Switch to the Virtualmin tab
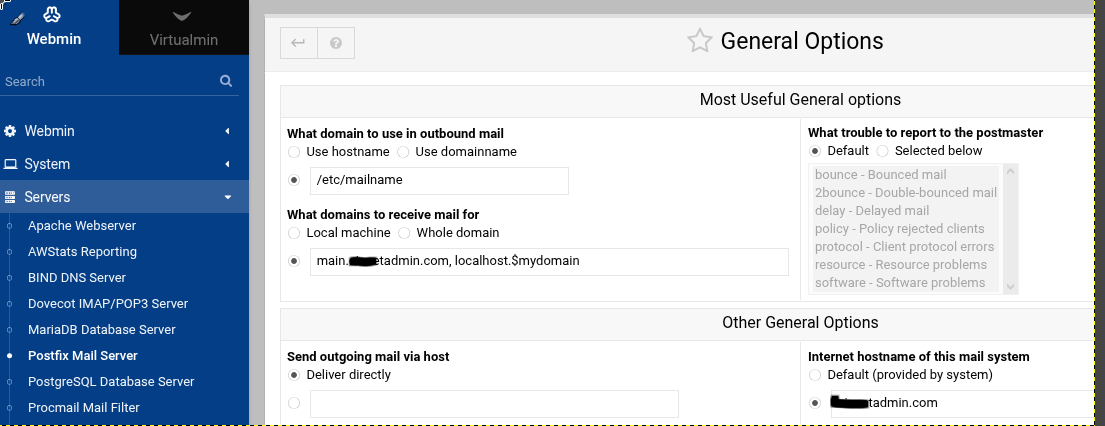 click(x=183, y=28)
